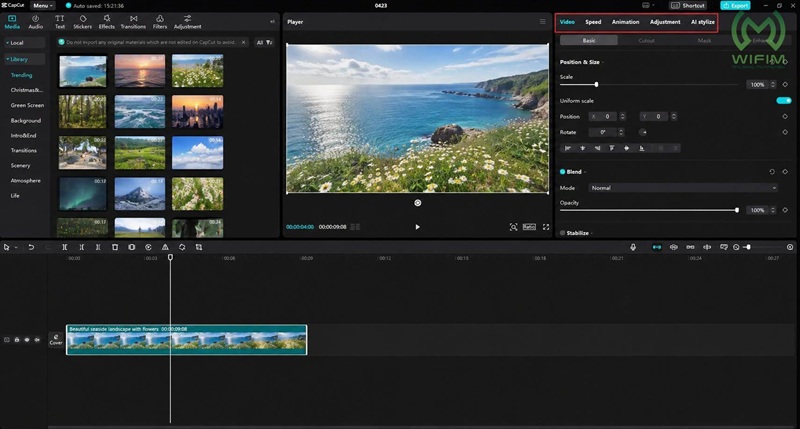Viewport: 800px width, 429px height.
Task: Open the Filters panel
Action: 160,22
